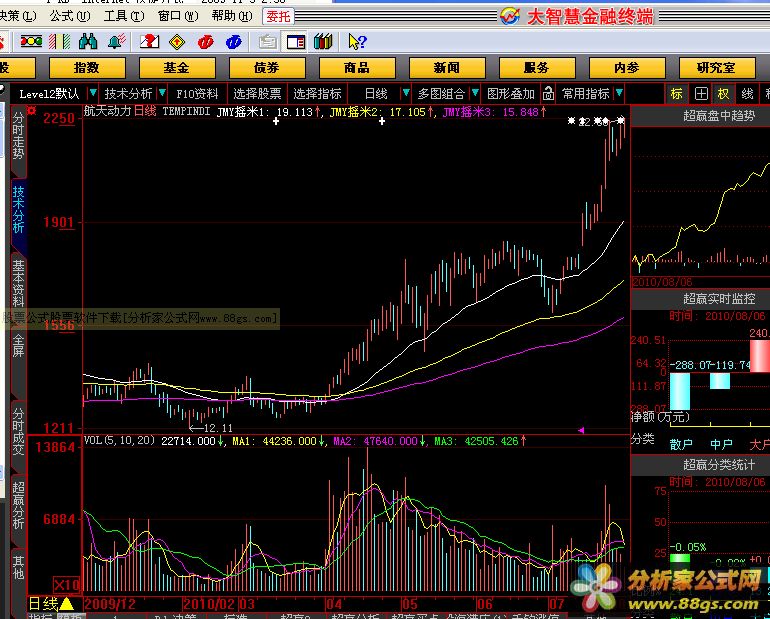The height and width of the screenshot is (619, 770).
Task: Click the 研究室 category button
Action: [716, 68]
